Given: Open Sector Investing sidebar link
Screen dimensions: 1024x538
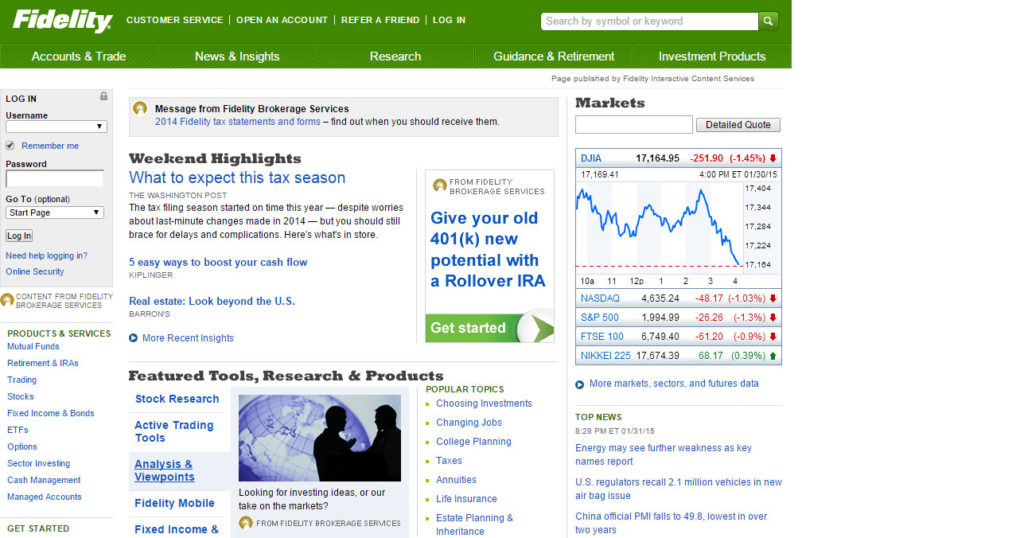Looking at the screenshot, I should (39, 464).
